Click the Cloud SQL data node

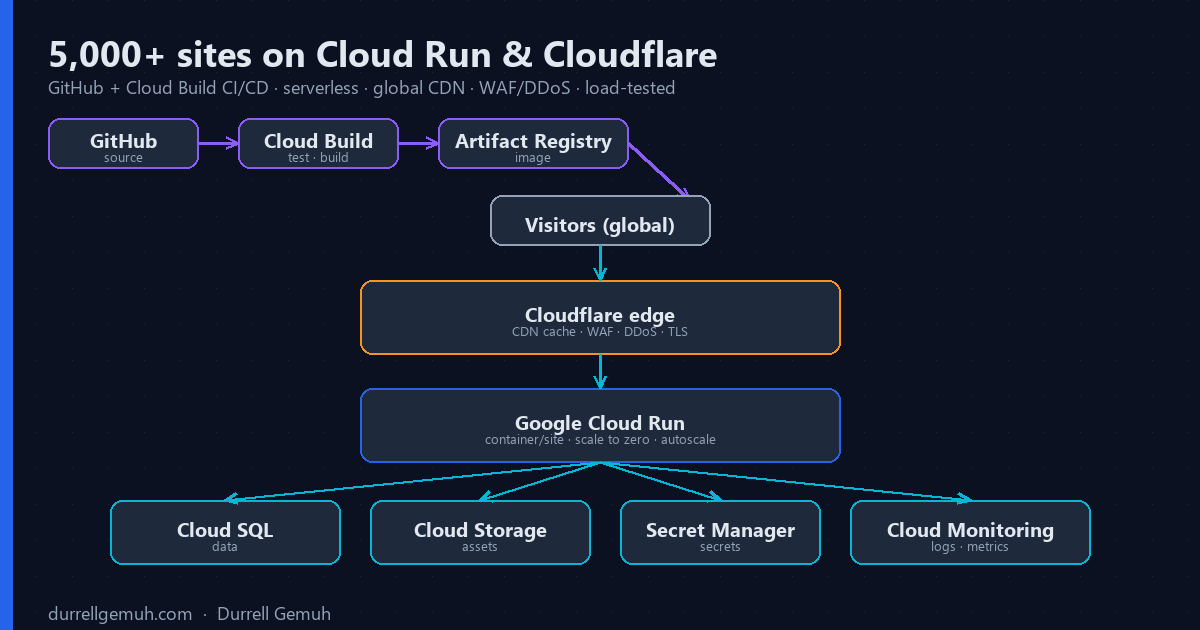(x=225, y=533)
